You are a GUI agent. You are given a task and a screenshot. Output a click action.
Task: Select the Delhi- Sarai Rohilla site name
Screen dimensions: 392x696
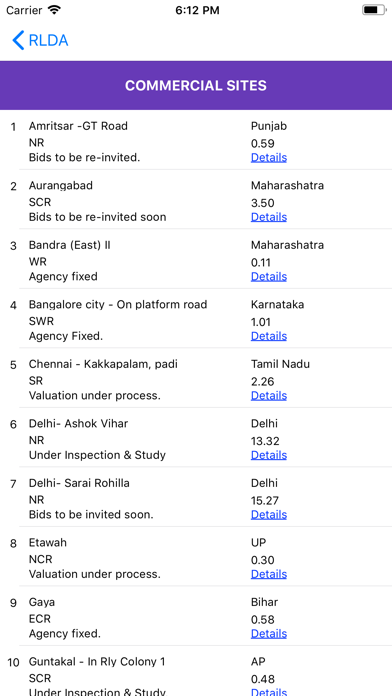pyautogui.click(x=79, y=483)
